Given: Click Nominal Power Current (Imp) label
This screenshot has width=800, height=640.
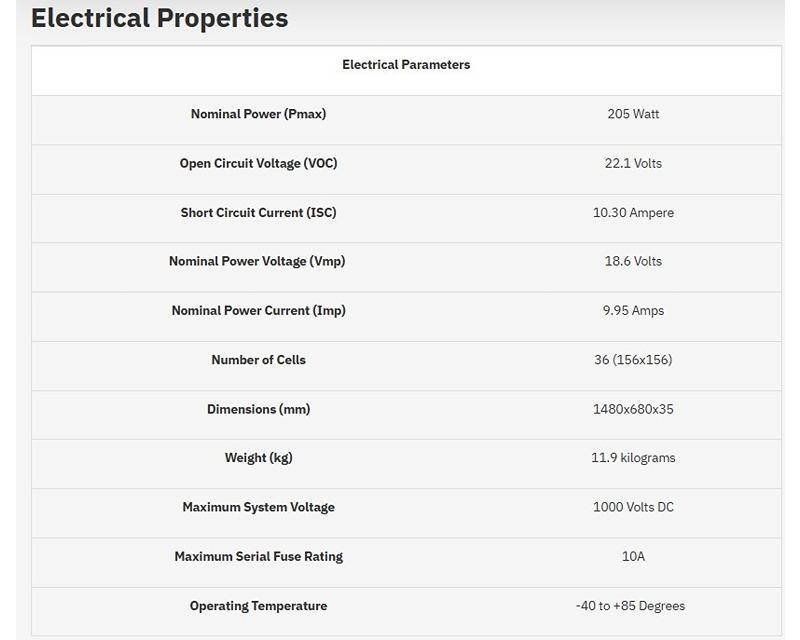Looking at the screenshot, I should click(259, 310).
